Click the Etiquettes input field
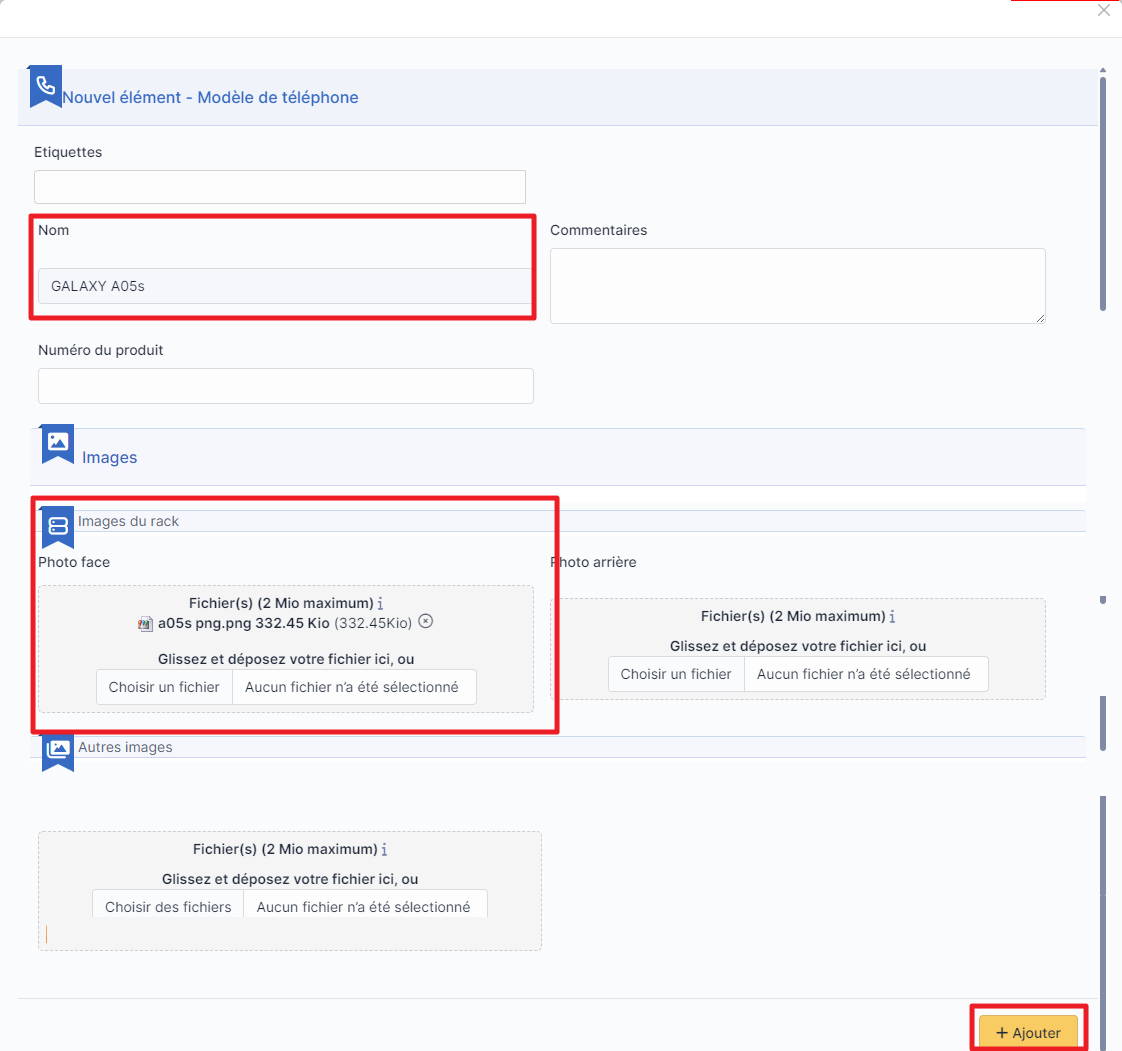1122x1051 pixels. [x=280, y=187]
